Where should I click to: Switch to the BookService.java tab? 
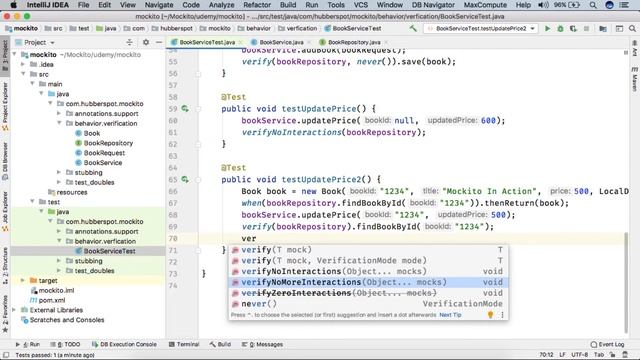pyautogui.click(x=281, y=42)
